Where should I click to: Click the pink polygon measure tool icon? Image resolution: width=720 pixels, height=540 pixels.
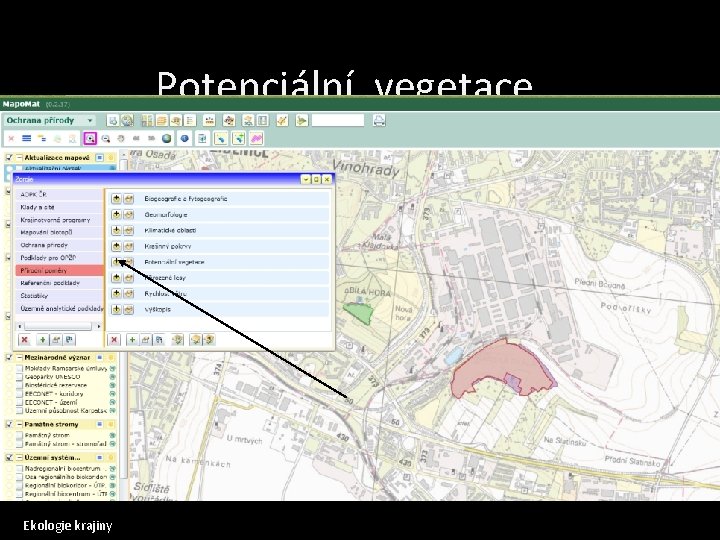tap(256, 138)
